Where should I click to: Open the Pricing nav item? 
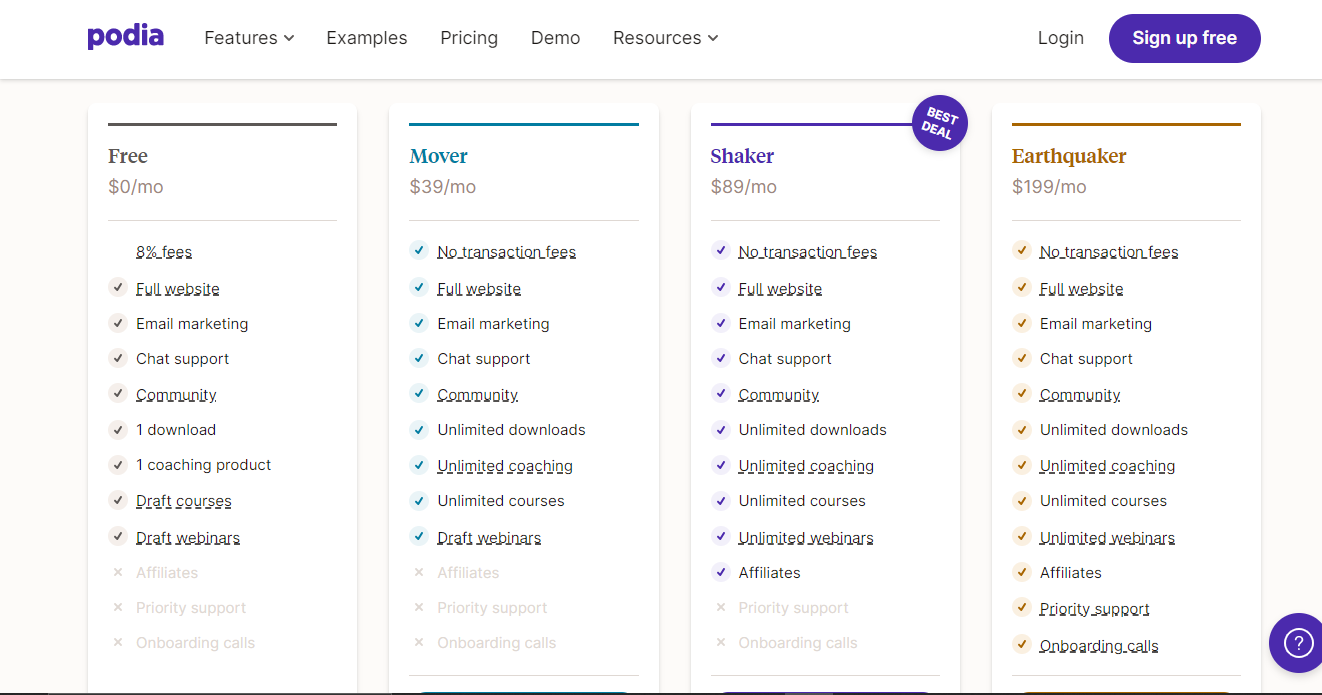pos(469,38)
